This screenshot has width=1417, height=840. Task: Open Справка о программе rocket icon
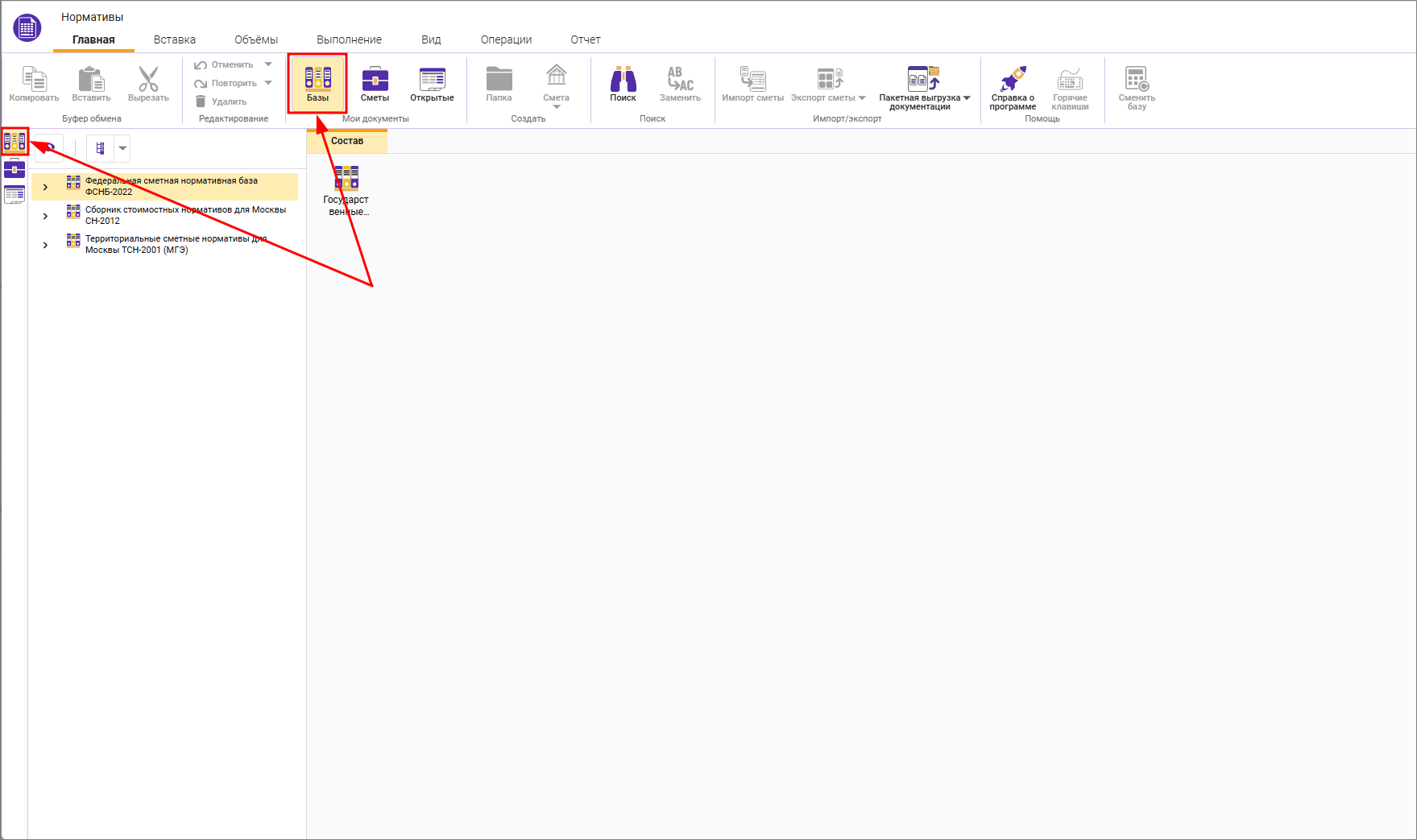click(1013, 86)
